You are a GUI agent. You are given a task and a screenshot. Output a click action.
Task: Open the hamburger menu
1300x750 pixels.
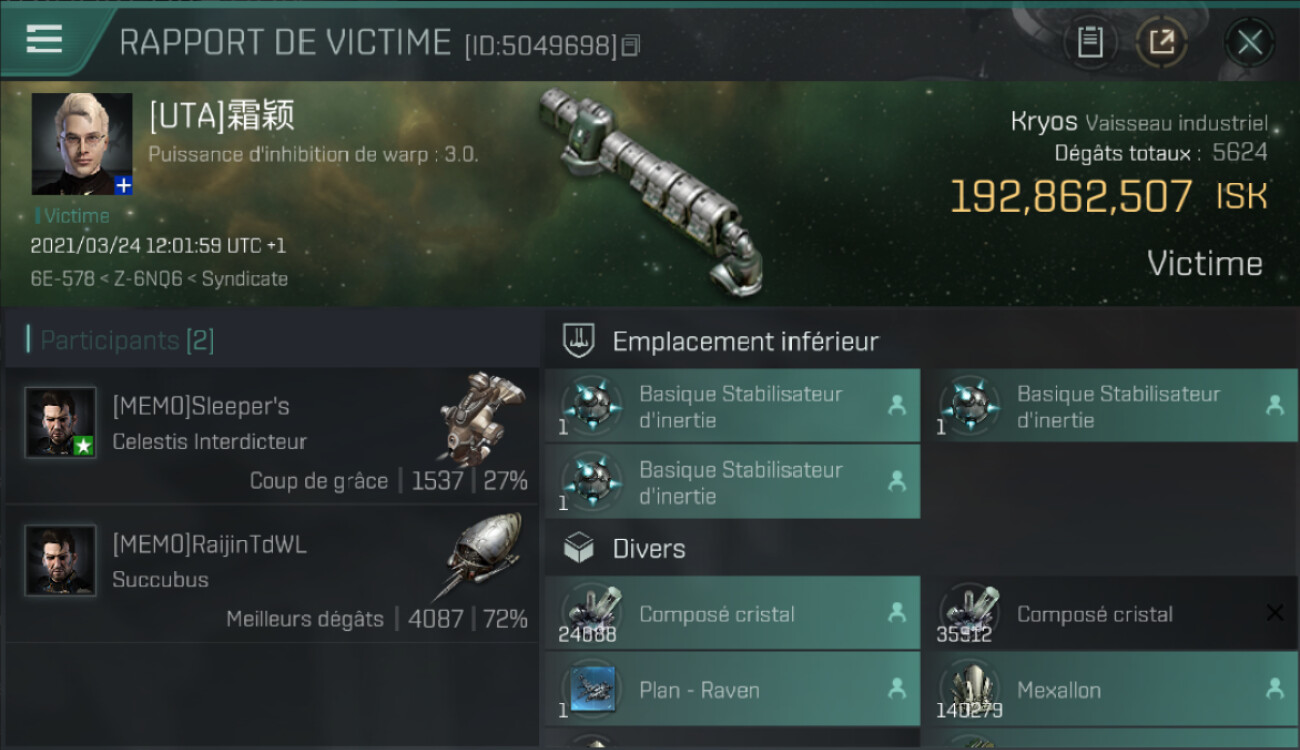44,38
